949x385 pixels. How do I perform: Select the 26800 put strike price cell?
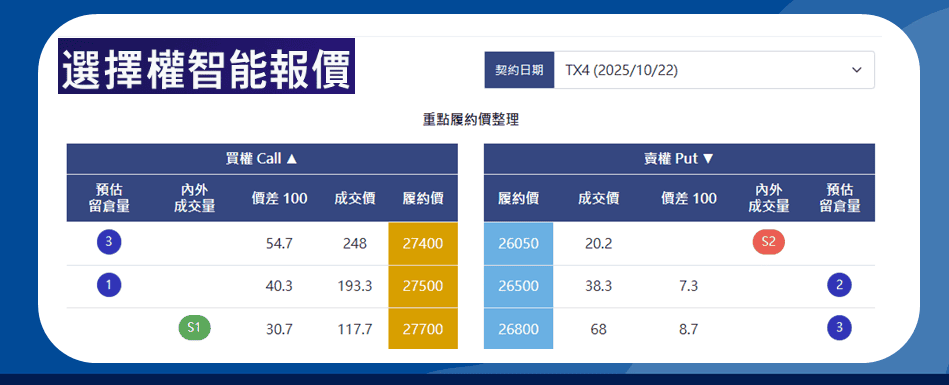click(519, 329)
